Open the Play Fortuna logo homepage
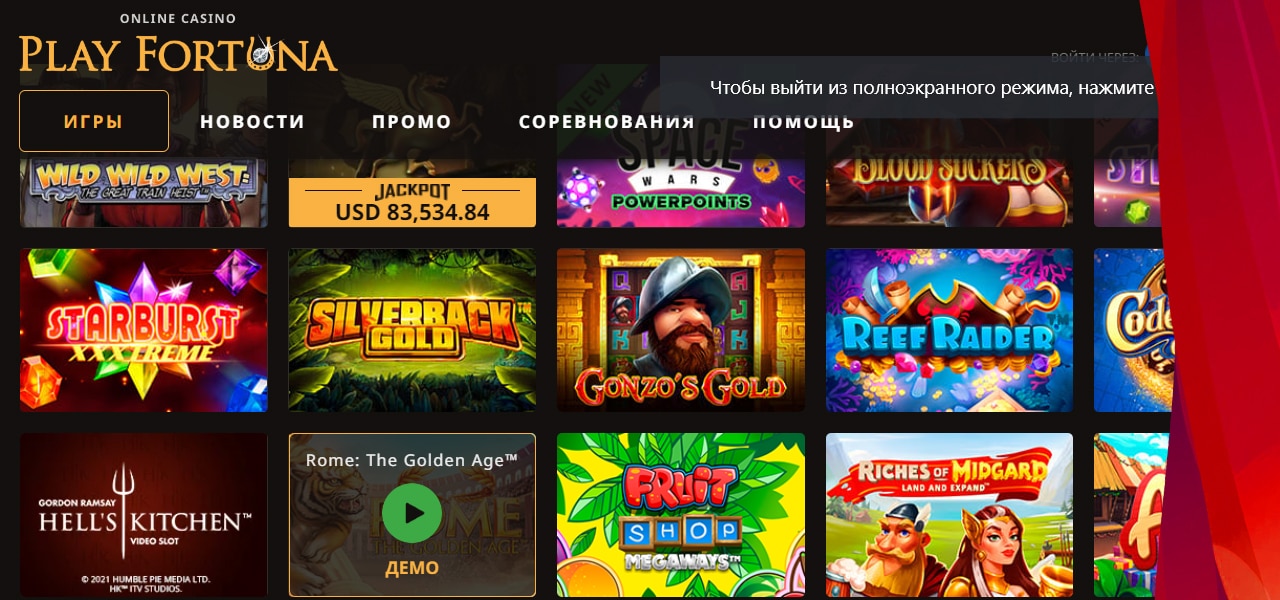The height and width of the screenshot is (600, 1280). [x=178, y=45]
